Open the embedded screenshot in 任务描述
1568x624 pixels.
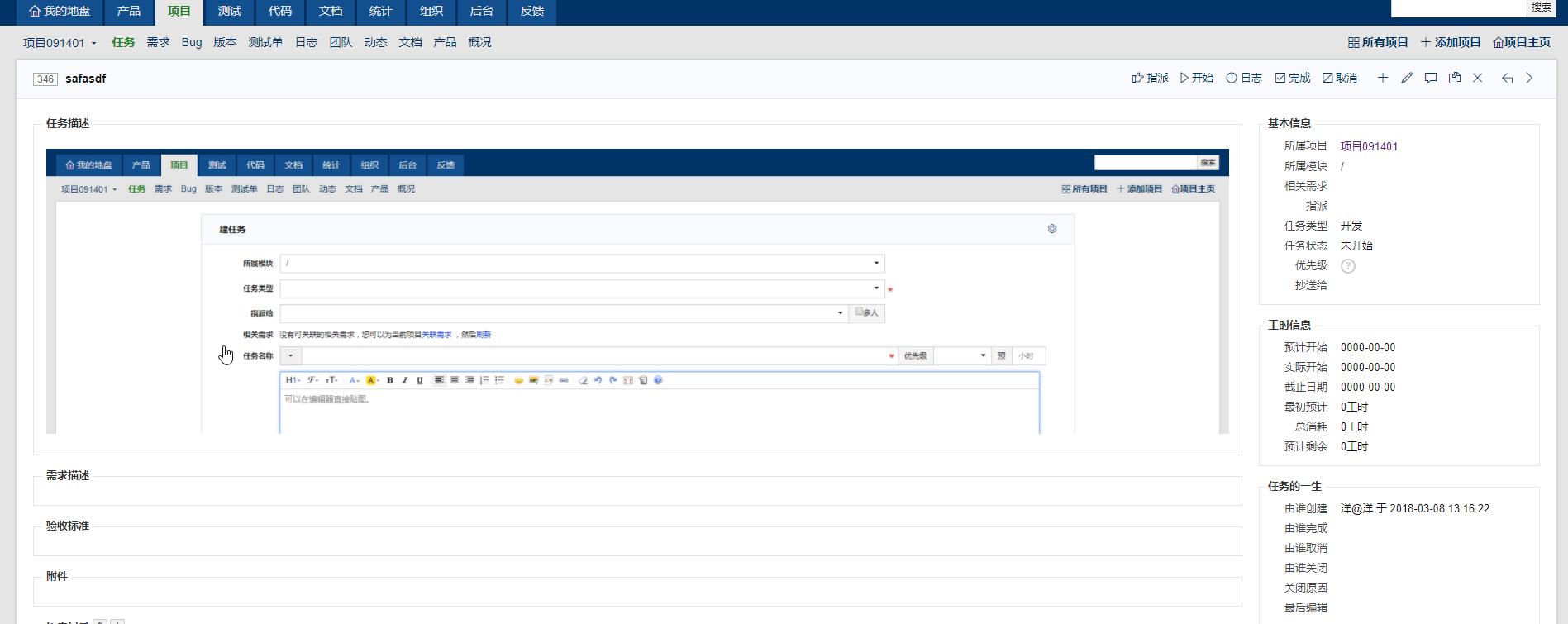tap(637, 291)
